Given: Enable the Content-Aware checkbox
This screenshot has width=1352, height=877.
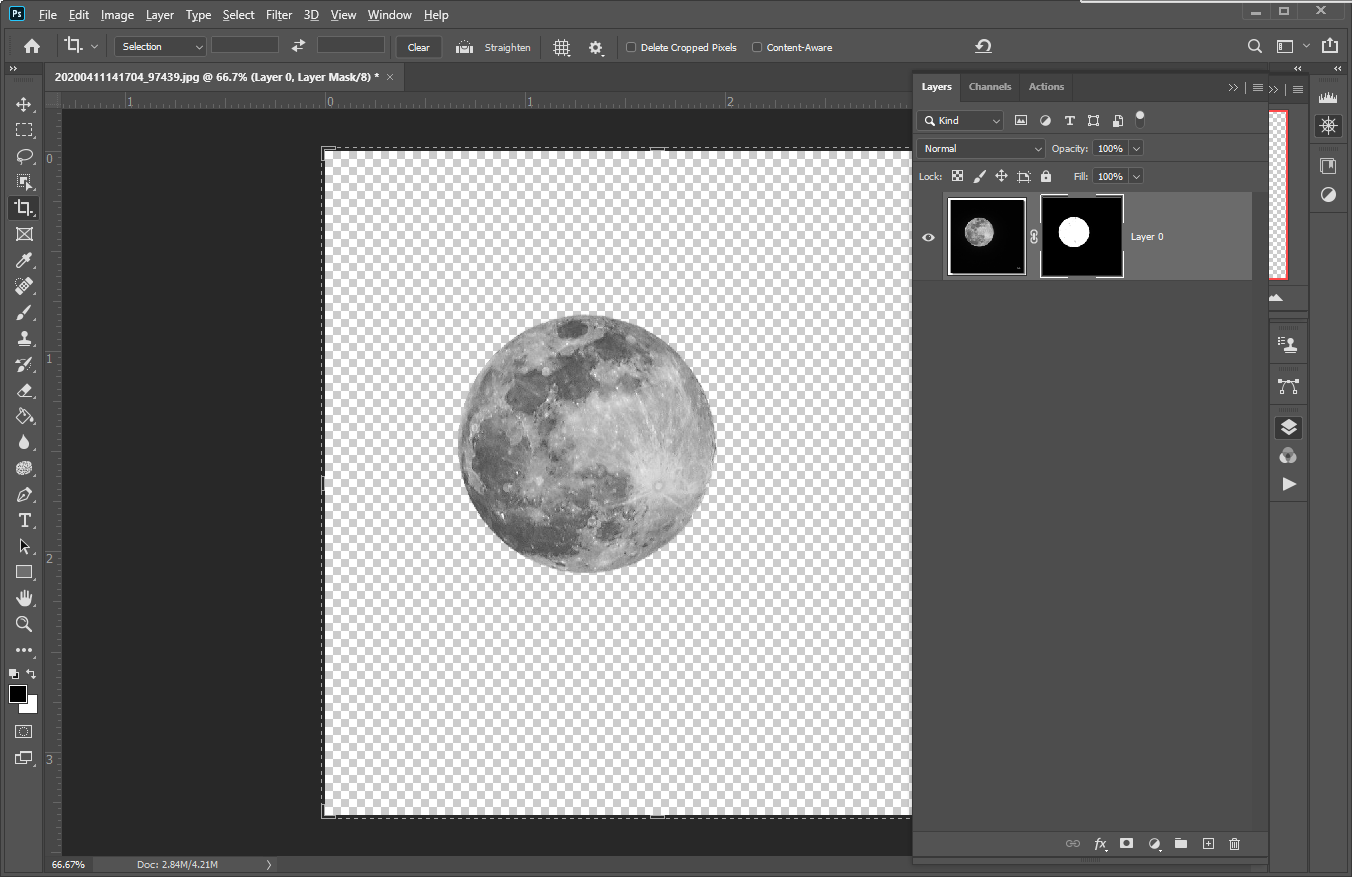Looking at the screenshot, I should click(757, 47).
